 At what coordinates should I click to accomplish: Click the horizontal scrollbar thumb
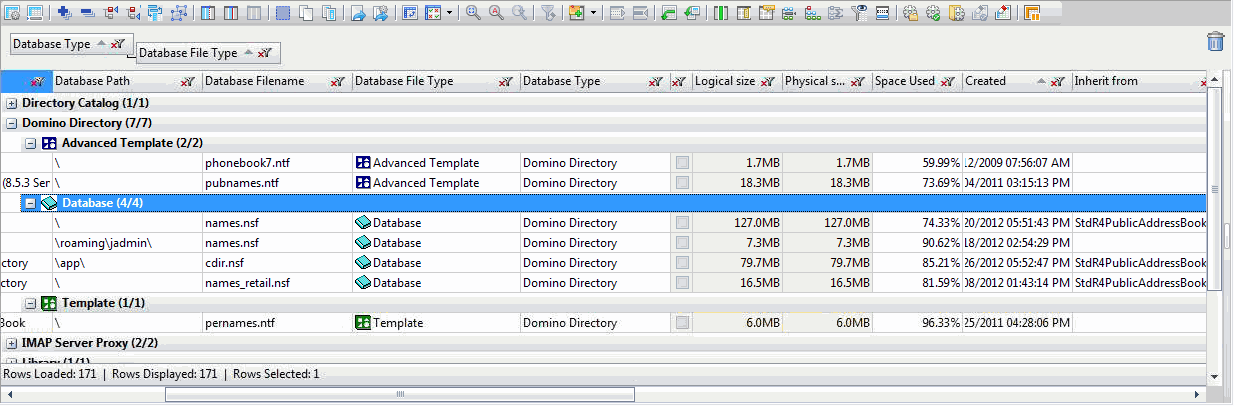400,394
